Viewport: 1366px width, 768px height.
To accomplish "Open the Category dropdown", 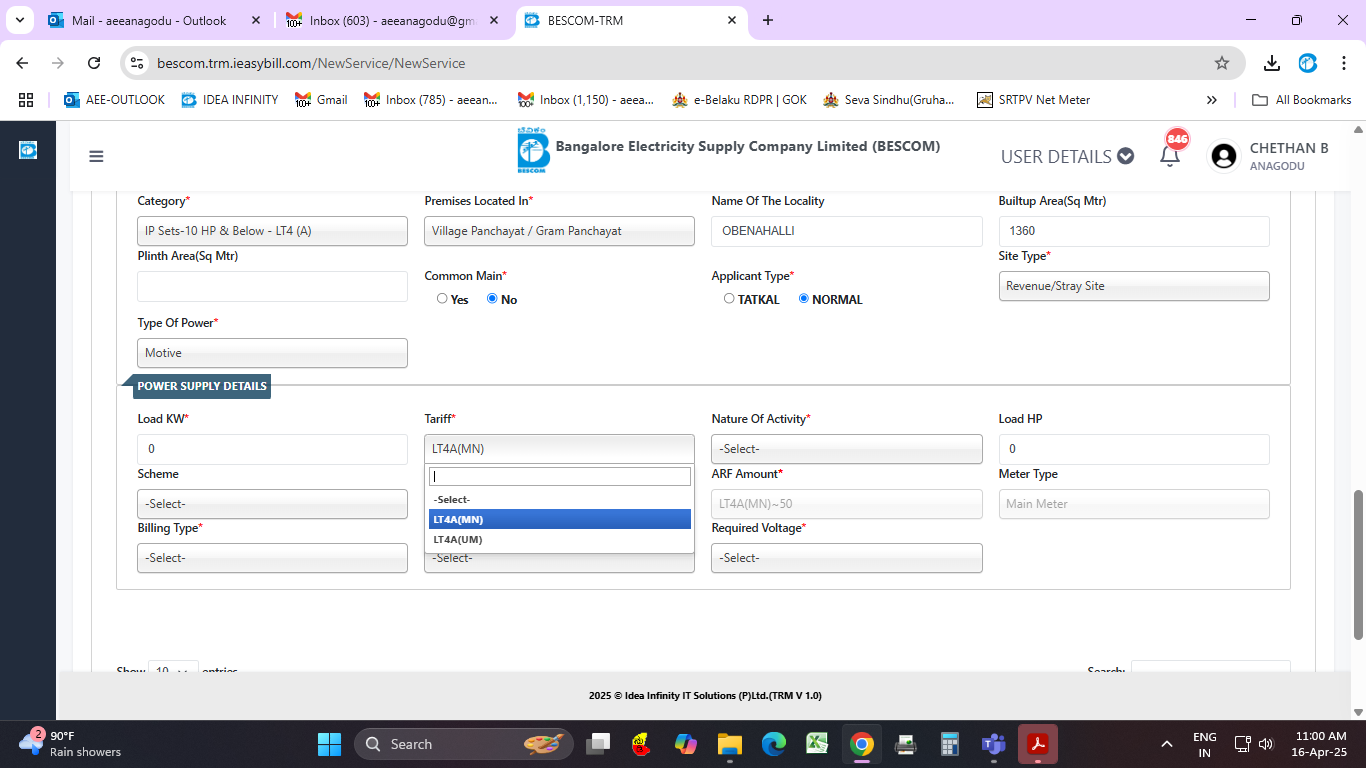I will [x=272, y=231].
